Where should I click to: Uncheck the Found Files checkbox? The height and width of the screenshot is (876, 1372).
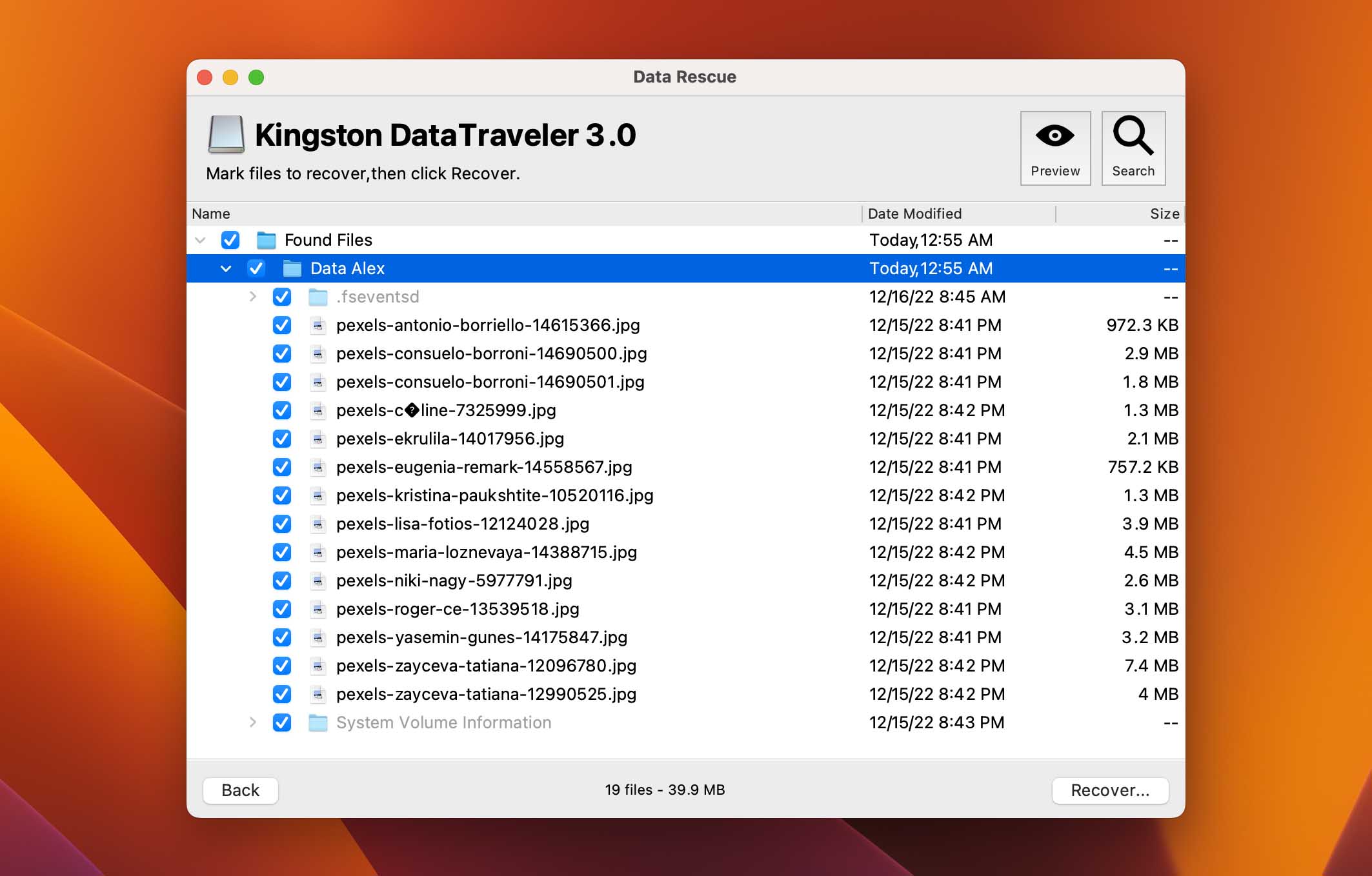pos(230,241)
